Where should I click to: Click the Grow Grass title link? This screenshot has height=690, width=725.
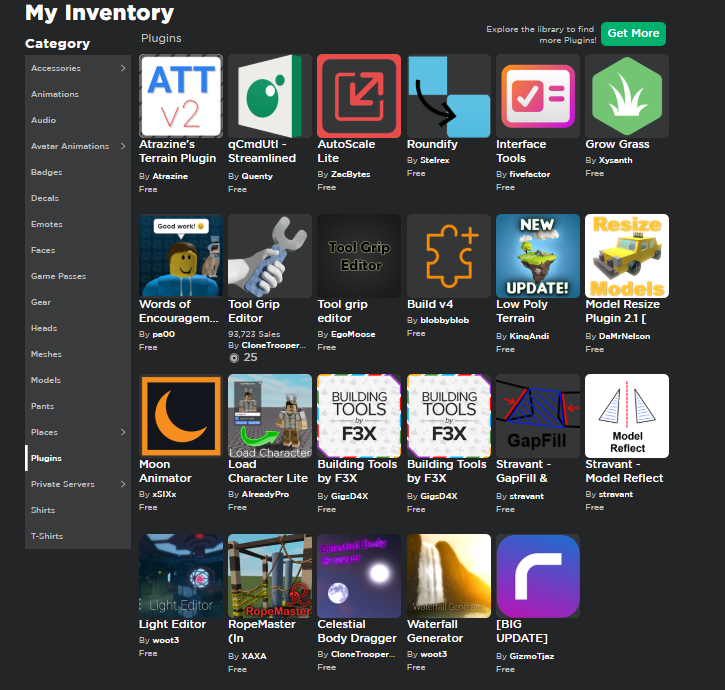tap(617, 144)
